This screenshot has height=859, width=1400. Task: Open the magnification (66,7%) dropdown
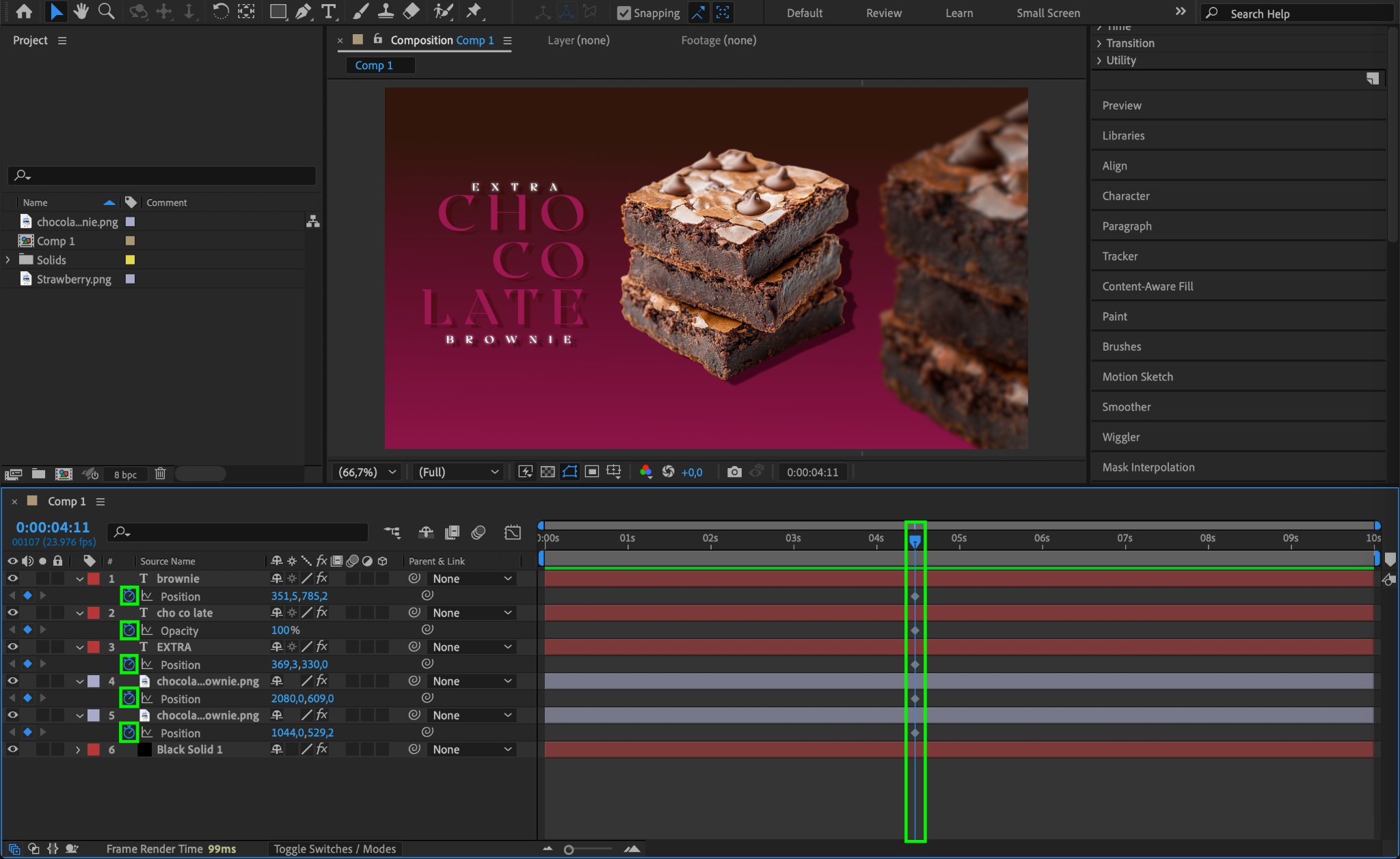(x=368, y=472)
